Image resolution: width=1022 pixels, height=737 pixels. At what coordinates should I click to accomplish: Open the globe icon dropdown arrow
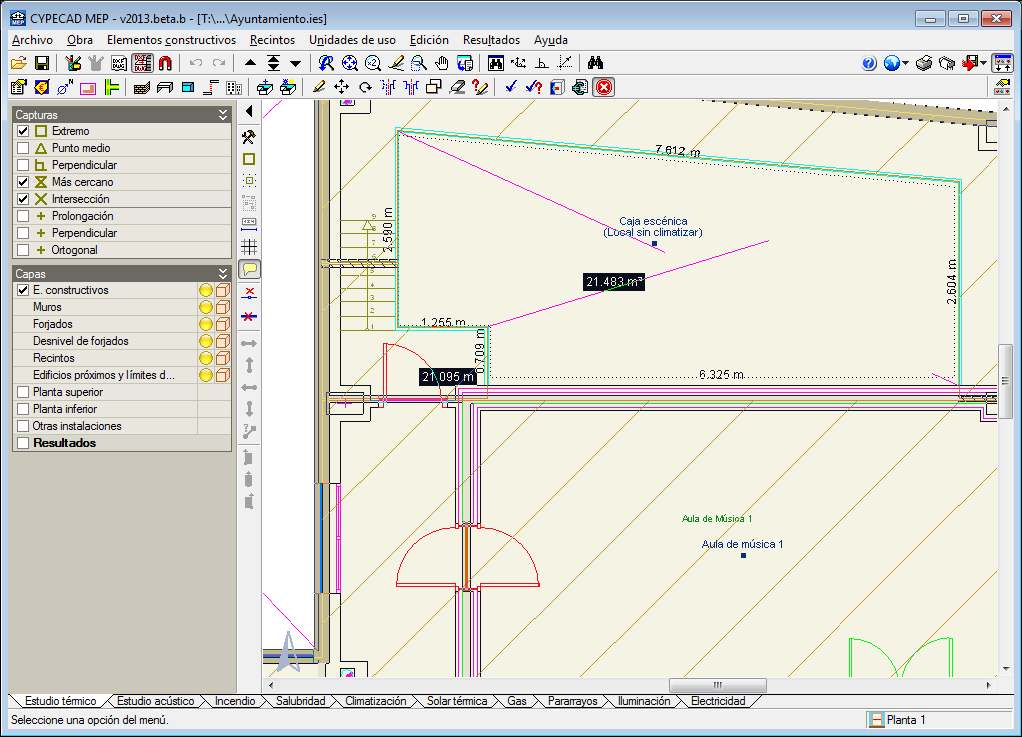[x=905, y=63]
